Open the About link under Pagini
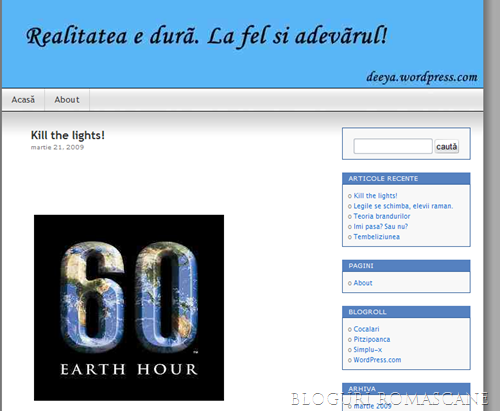Viewport: 500px width, 411px height. (363, 283)
